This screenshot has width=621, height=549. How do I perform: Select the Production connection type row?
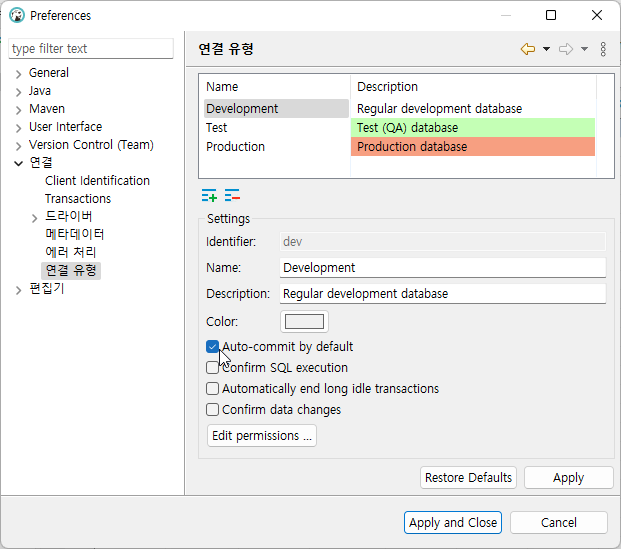point(236,147)
